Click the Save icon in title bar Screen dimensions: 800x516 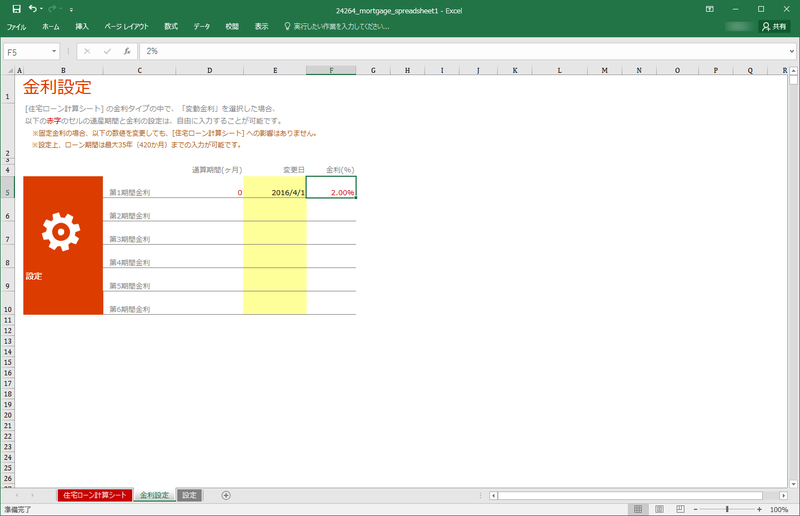(16, 9)
